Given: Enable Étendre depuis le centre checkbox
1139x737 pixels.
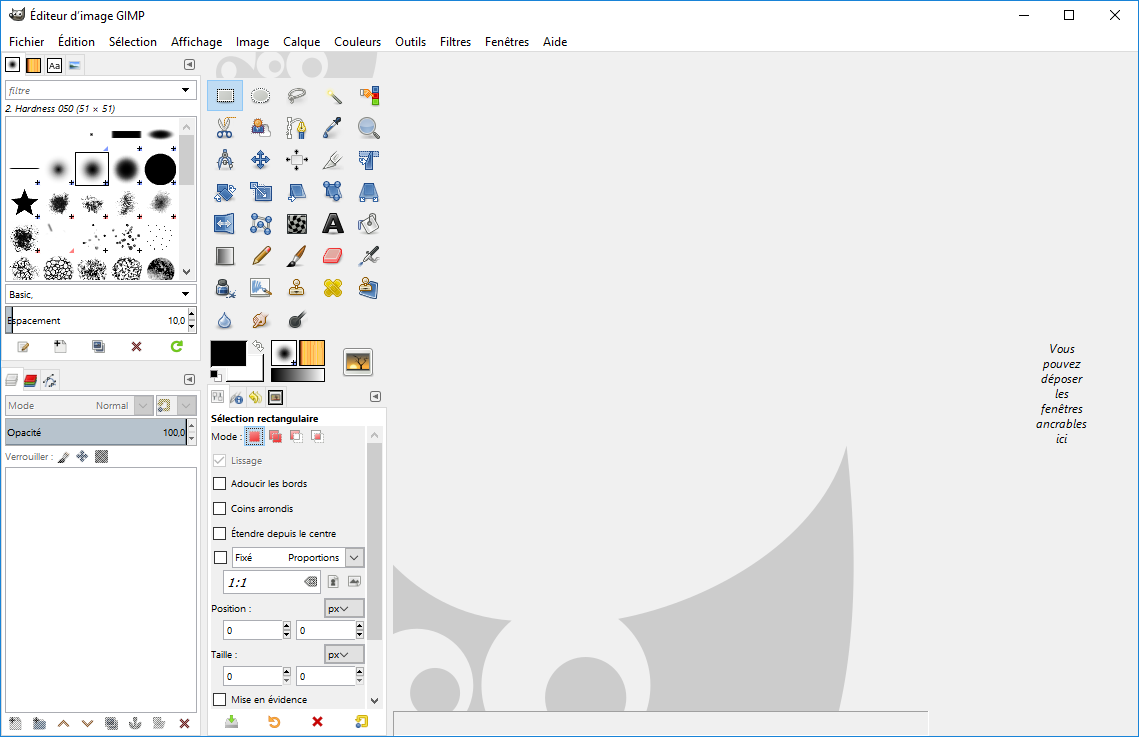Looking at the screenshot, I should point(219,534).
